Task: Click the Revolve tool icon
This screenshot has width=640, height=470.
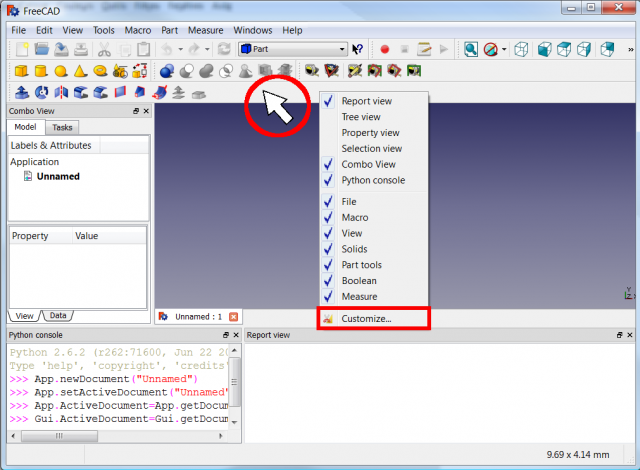Action: 41,92
